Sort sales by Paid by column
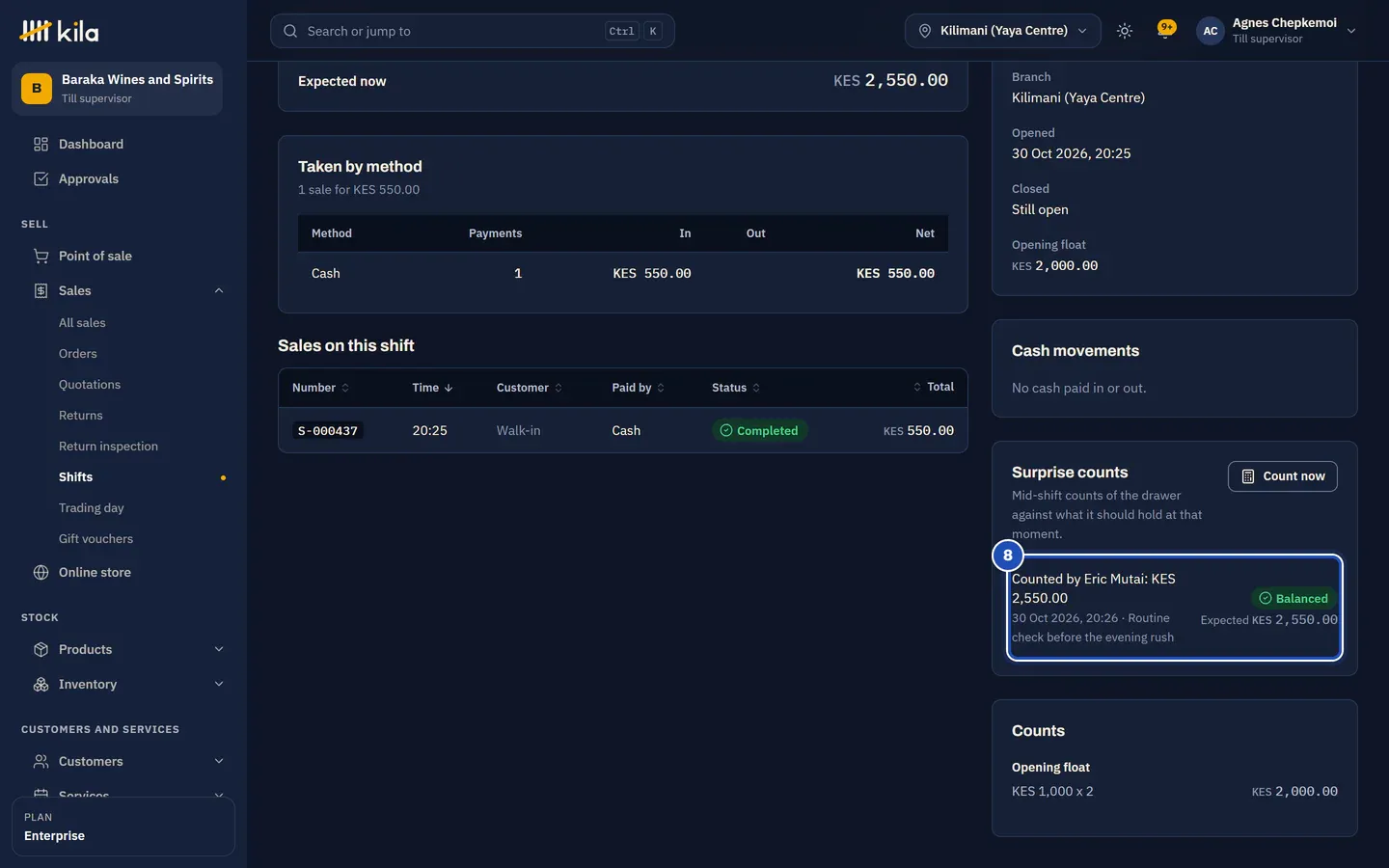 click(x=639, y=388)
